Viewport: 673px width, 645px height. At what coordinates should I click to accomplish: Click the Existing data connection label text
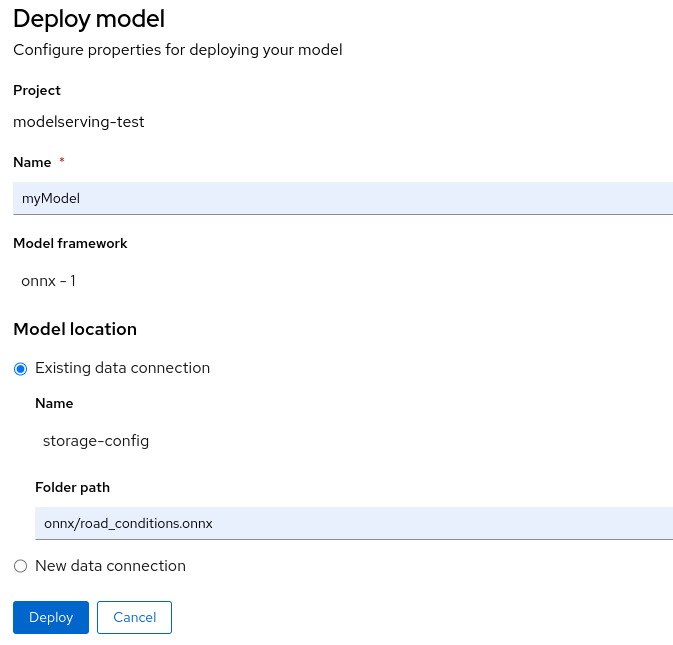coord(122,368)
